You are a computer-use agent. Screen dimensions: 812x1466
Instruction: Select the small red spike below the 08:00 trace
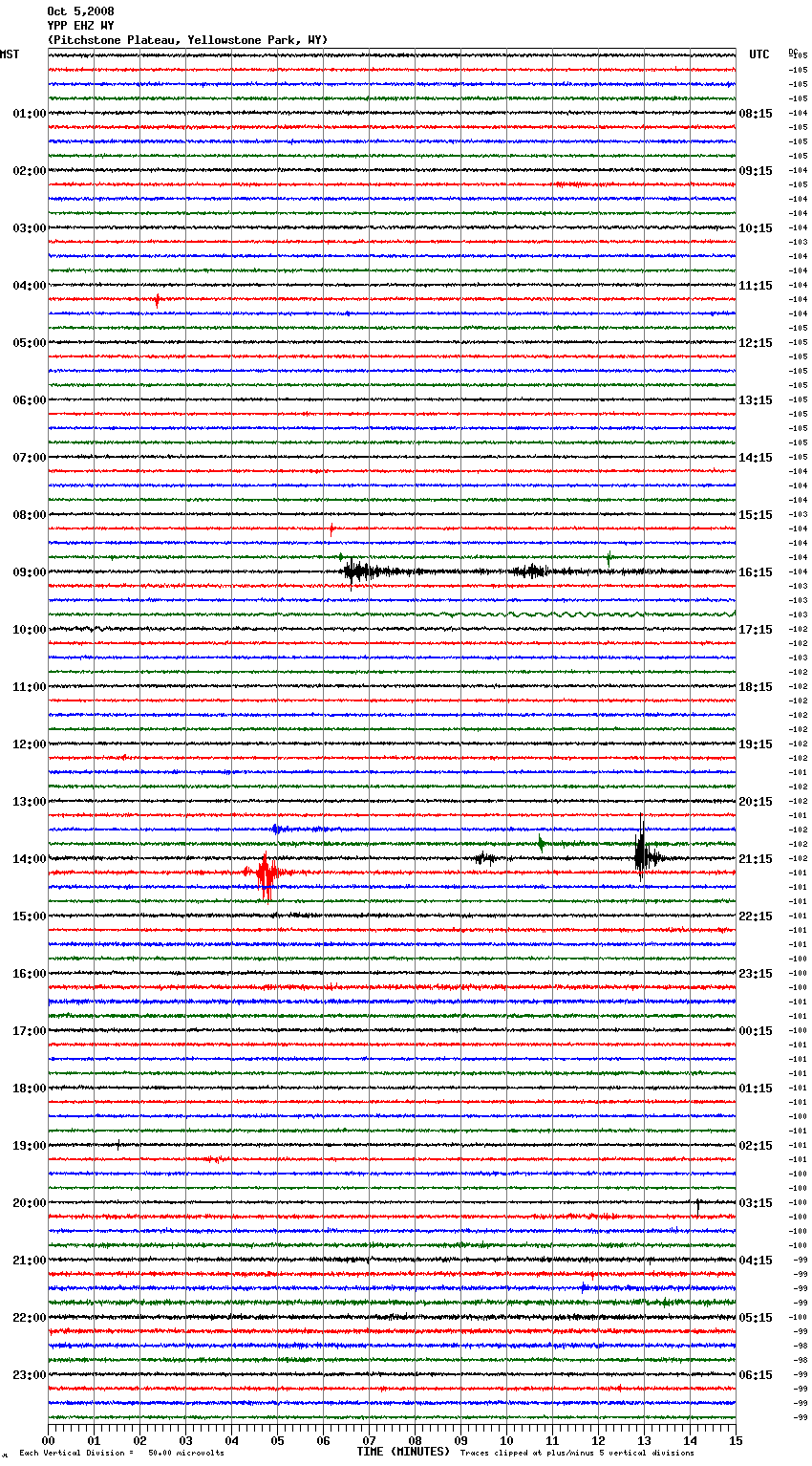[331, 528]
